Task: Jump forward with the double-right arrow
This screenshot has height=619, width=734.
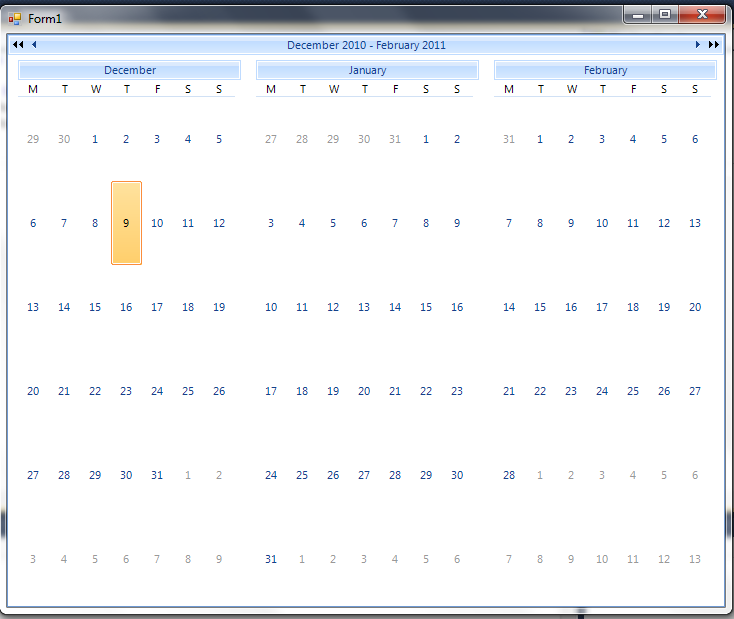Action: (x=713, y=44)
